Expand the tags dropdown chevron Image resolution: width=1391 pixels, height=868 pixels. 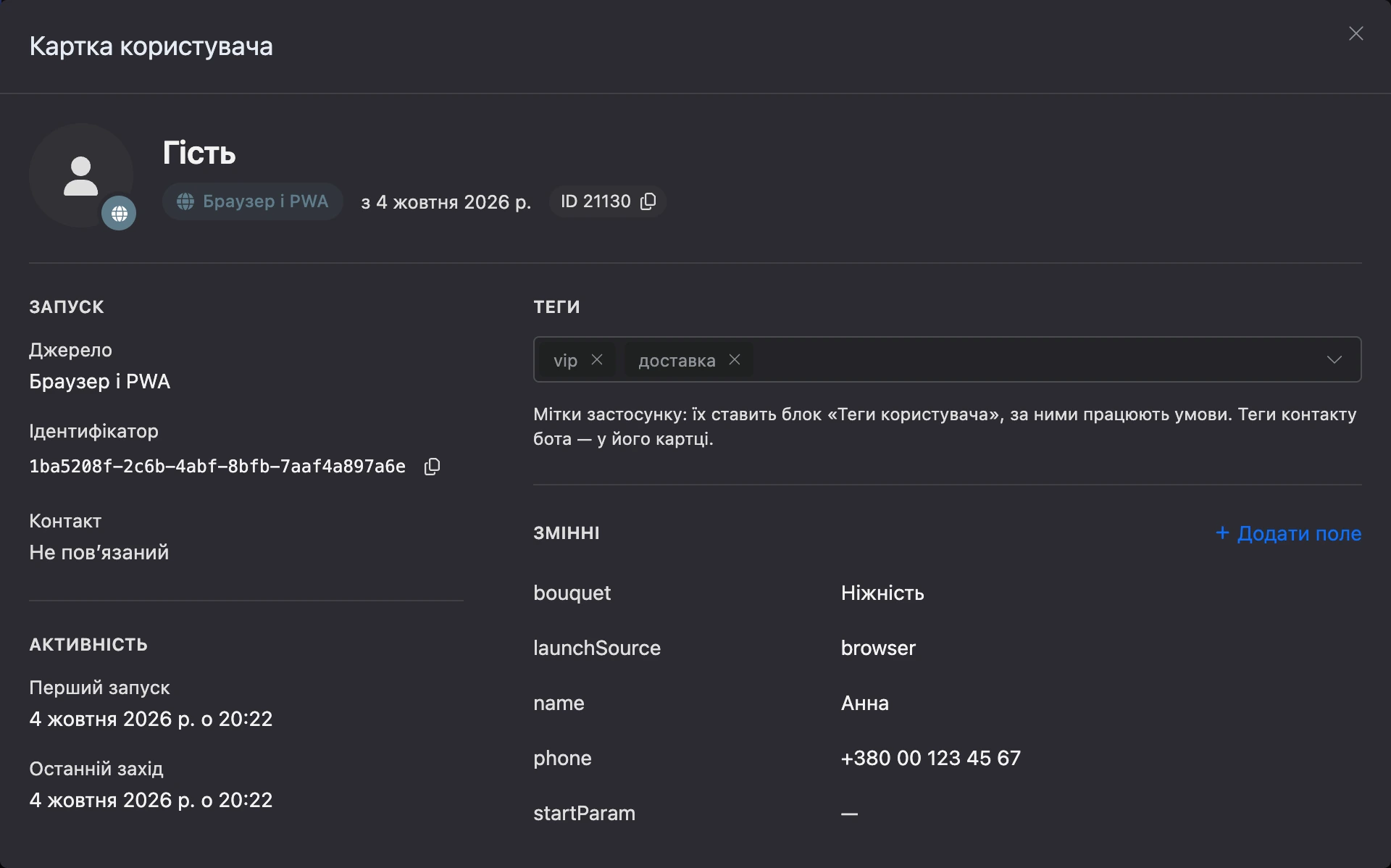click(x=1334, y=360)
